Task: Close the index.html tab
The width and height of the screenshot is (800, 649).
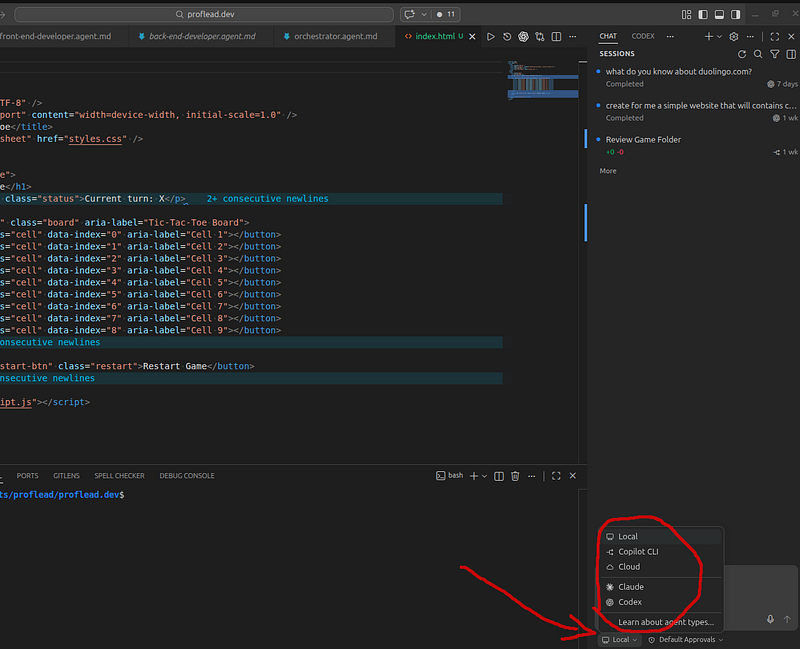Action: [472, 37]
